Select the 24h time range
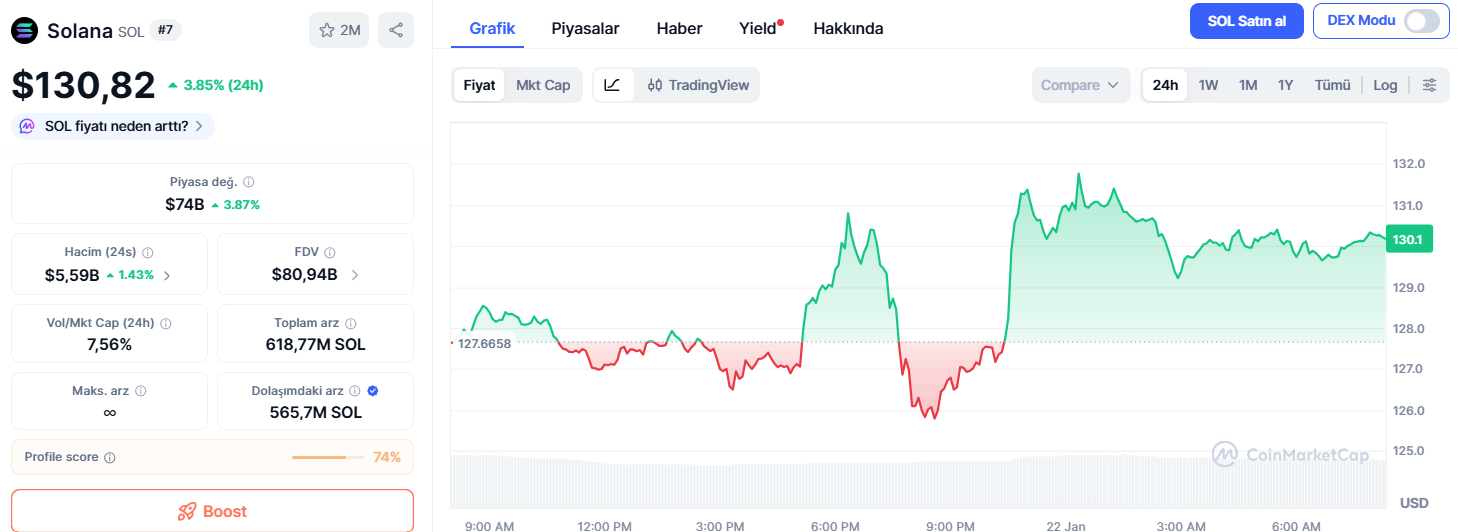 1165,85
